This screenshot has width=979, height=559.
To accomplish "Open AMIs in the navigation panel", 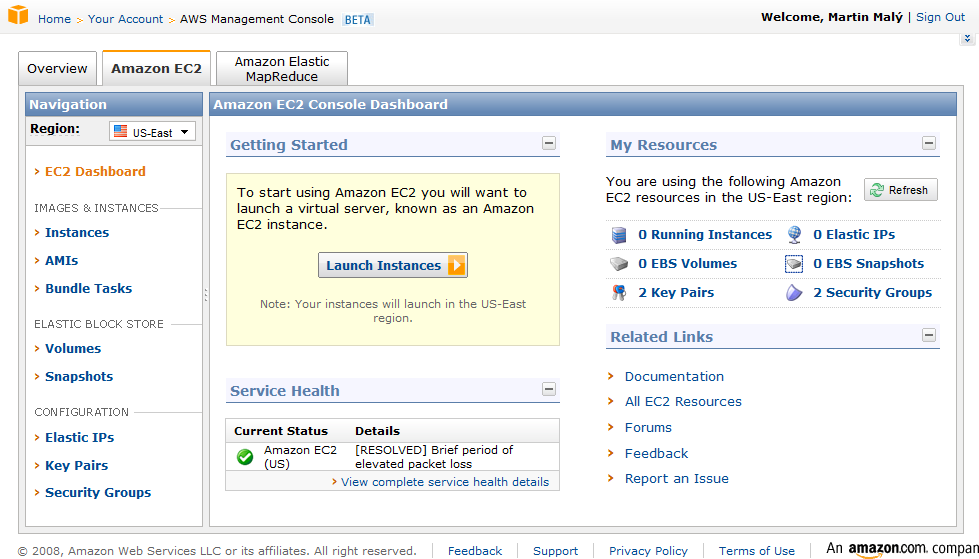I will (61, 261).
